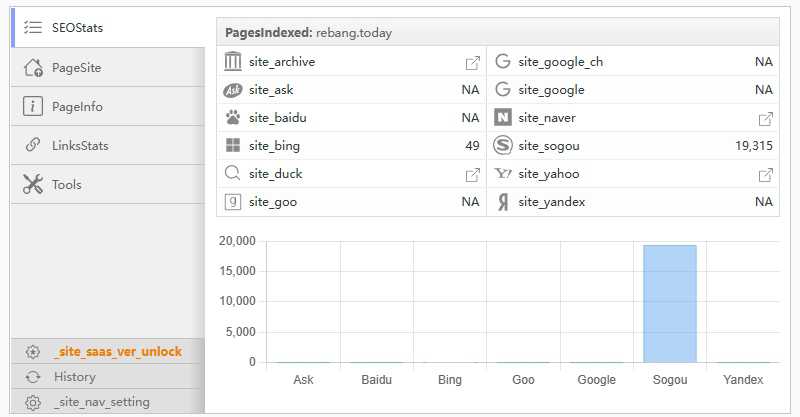Open the site_yahoo external link icon
Image resolution: width=800 pixels, height=417 pixels.
(x=765, y=174)
